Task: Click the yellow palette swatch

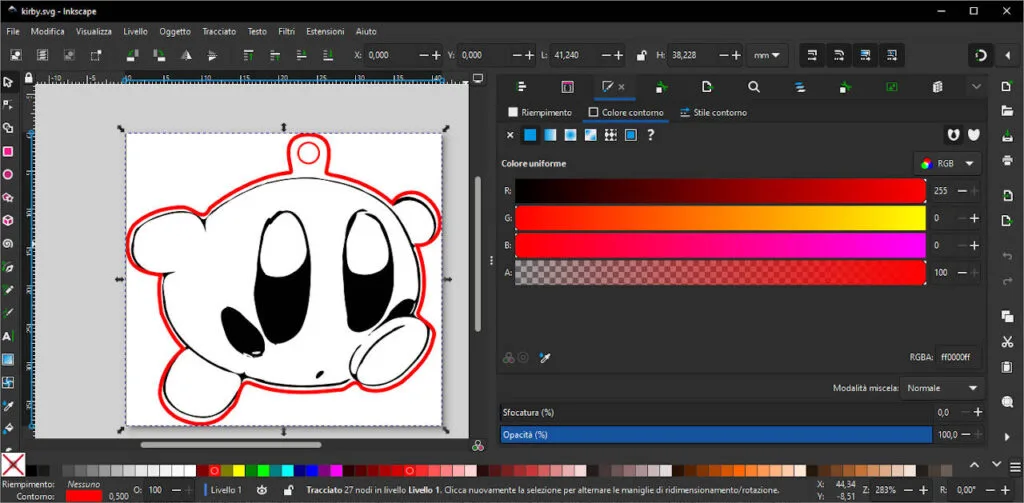Action: [238, 470]
